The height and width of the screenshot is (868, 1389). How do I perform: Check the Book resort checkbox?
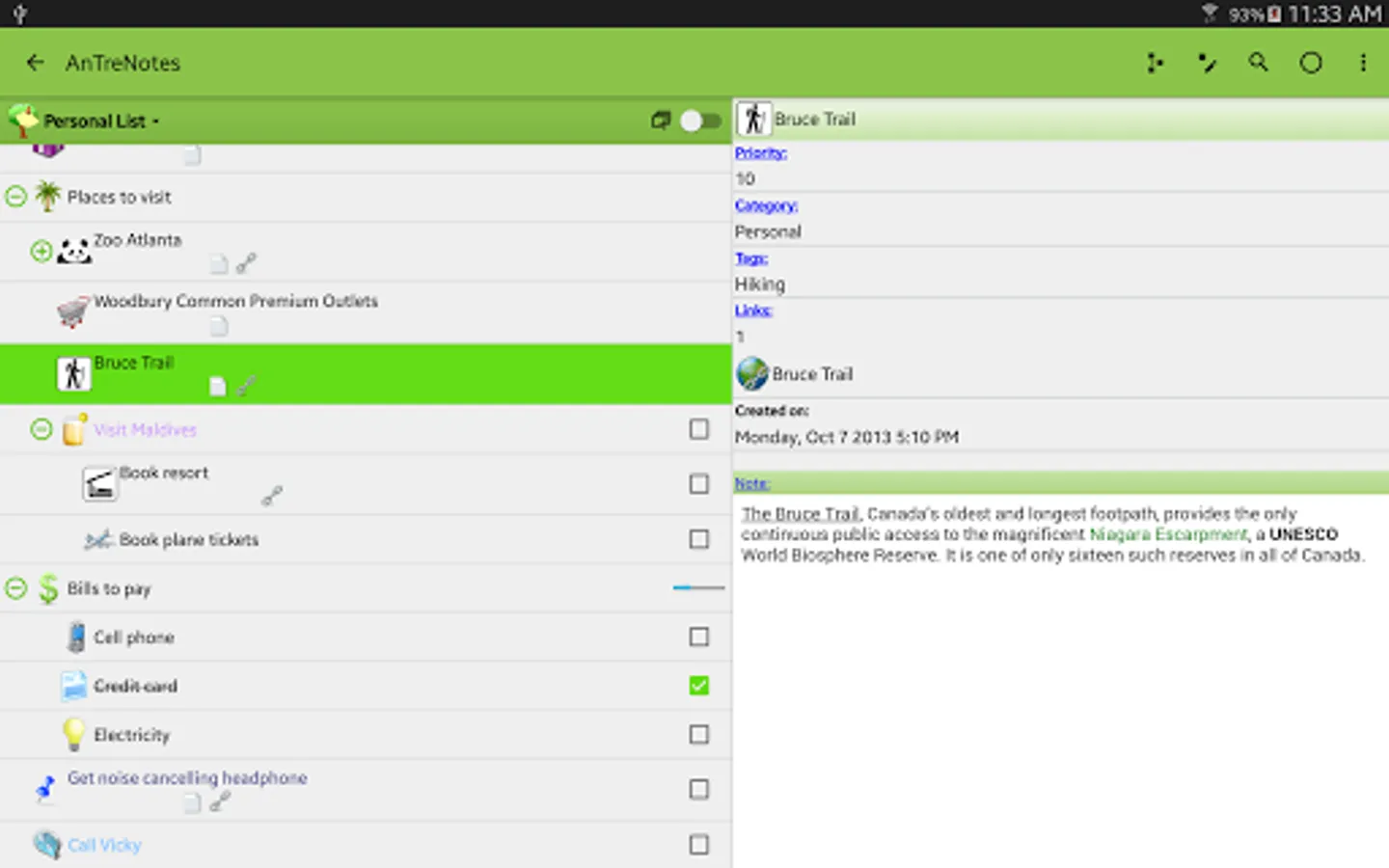point(699,484)
